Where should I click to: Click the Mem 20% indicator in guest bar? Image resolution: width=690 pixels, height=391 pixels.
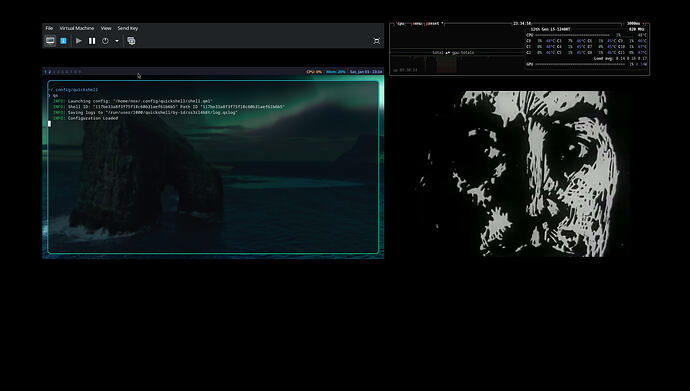pos(336,72)
